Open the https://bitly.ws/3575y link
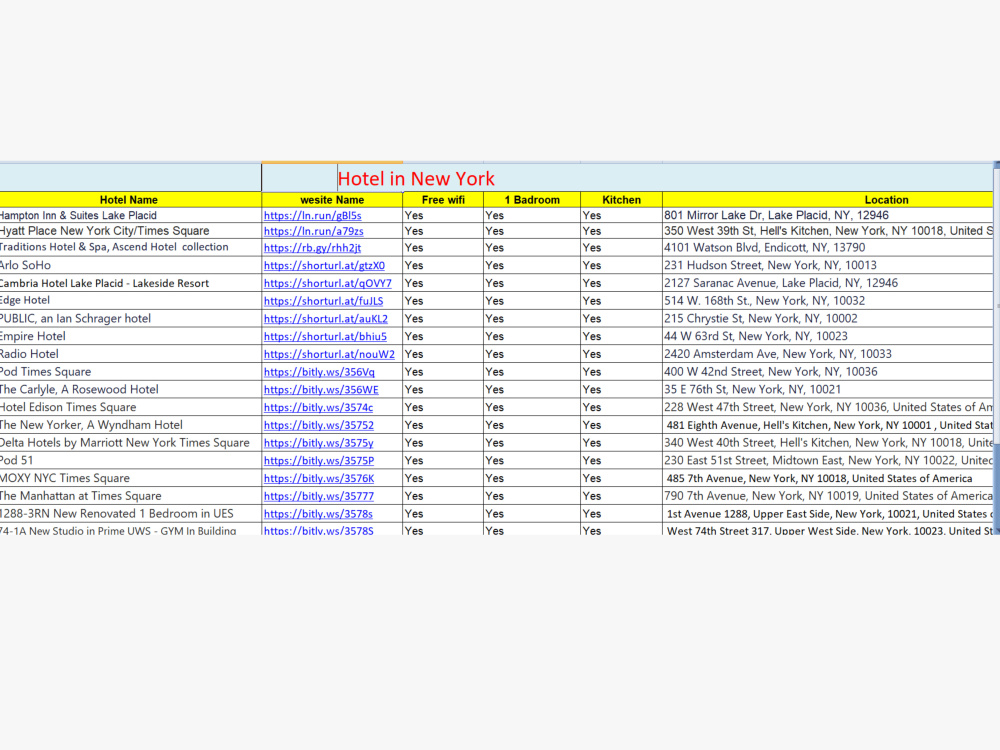 point(318,443)
